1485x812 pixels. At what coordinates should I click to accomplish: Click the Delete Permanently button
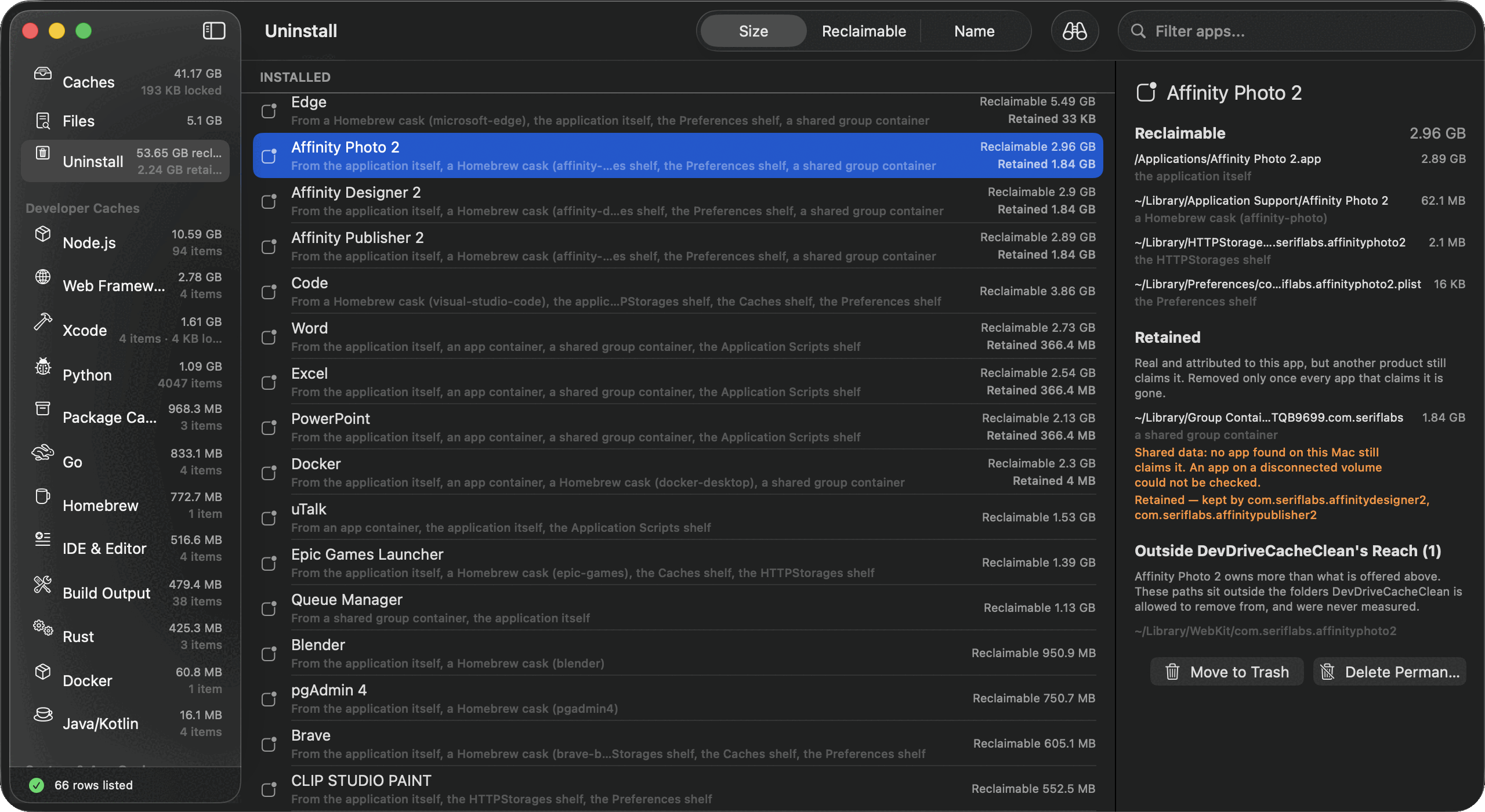coord(1390,672)
